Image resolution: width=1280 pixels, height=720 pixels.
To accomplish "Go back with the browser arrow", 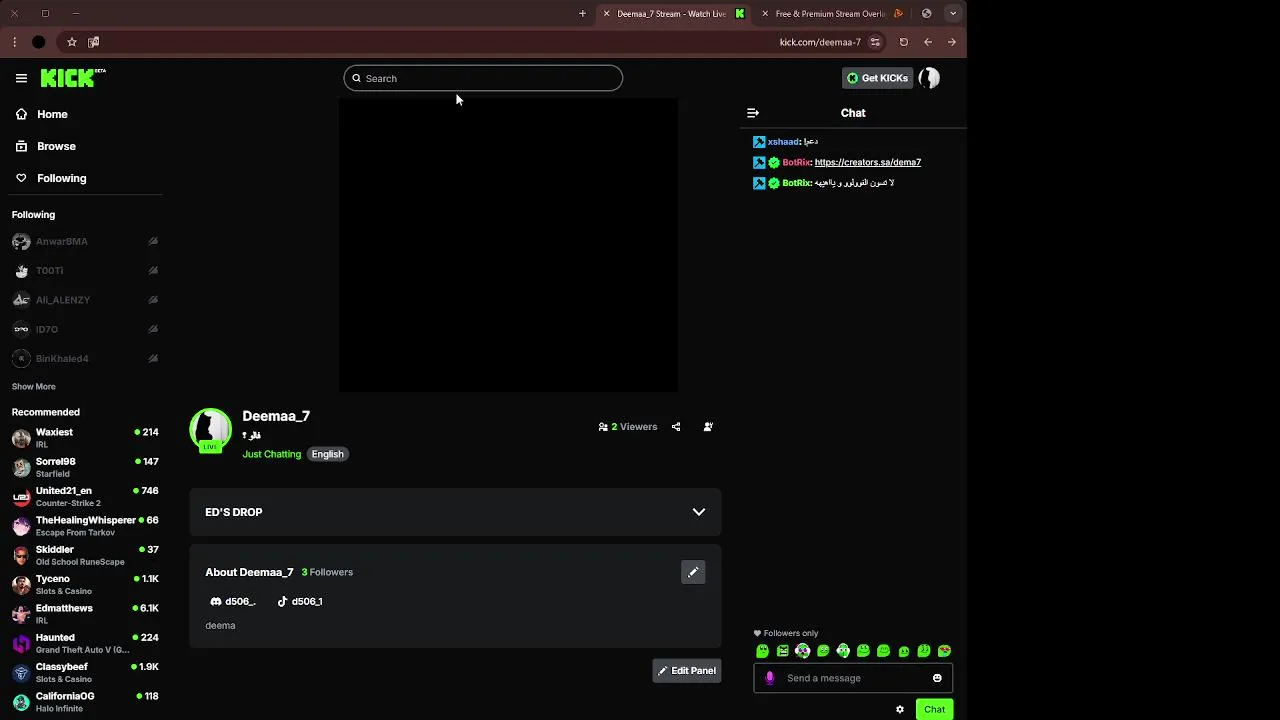I will click(928, 42).
